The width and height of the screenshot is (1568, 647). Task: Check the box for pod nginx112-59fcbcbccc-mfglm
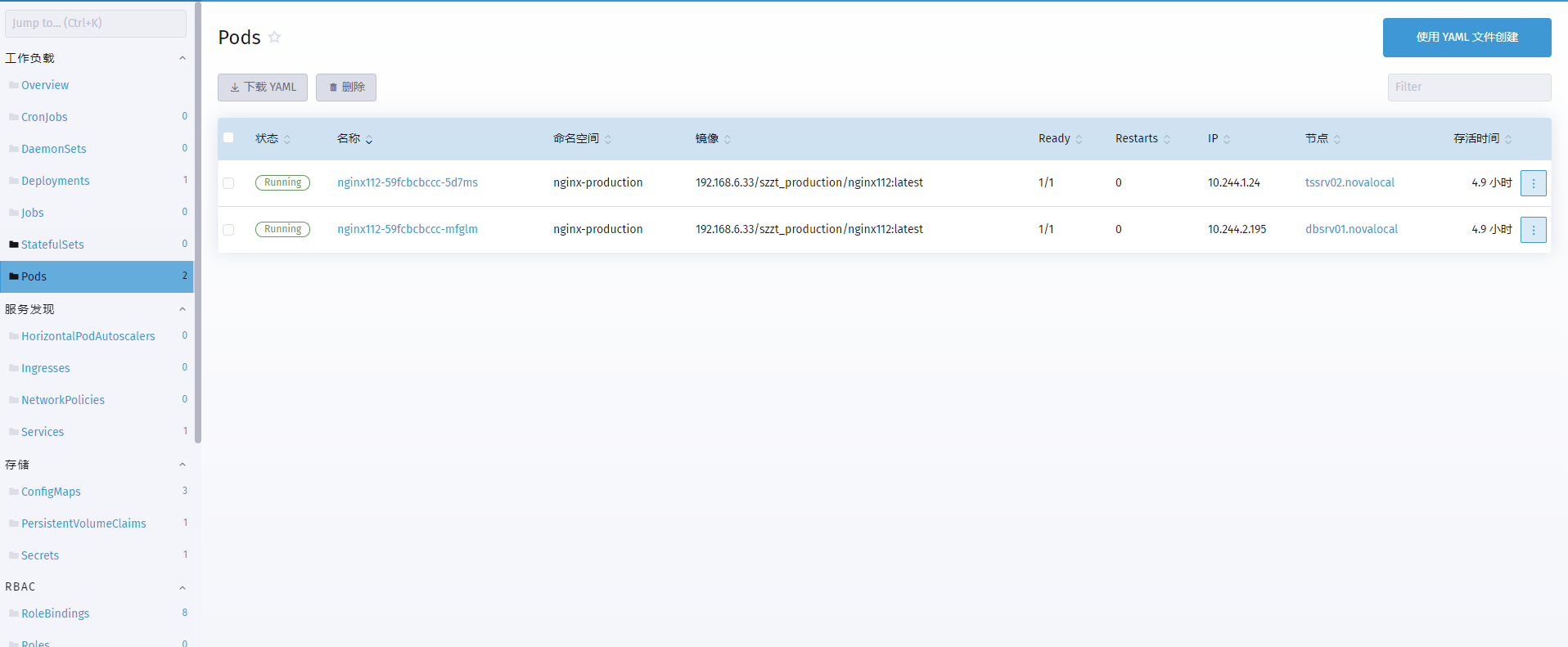coord(228,230)
